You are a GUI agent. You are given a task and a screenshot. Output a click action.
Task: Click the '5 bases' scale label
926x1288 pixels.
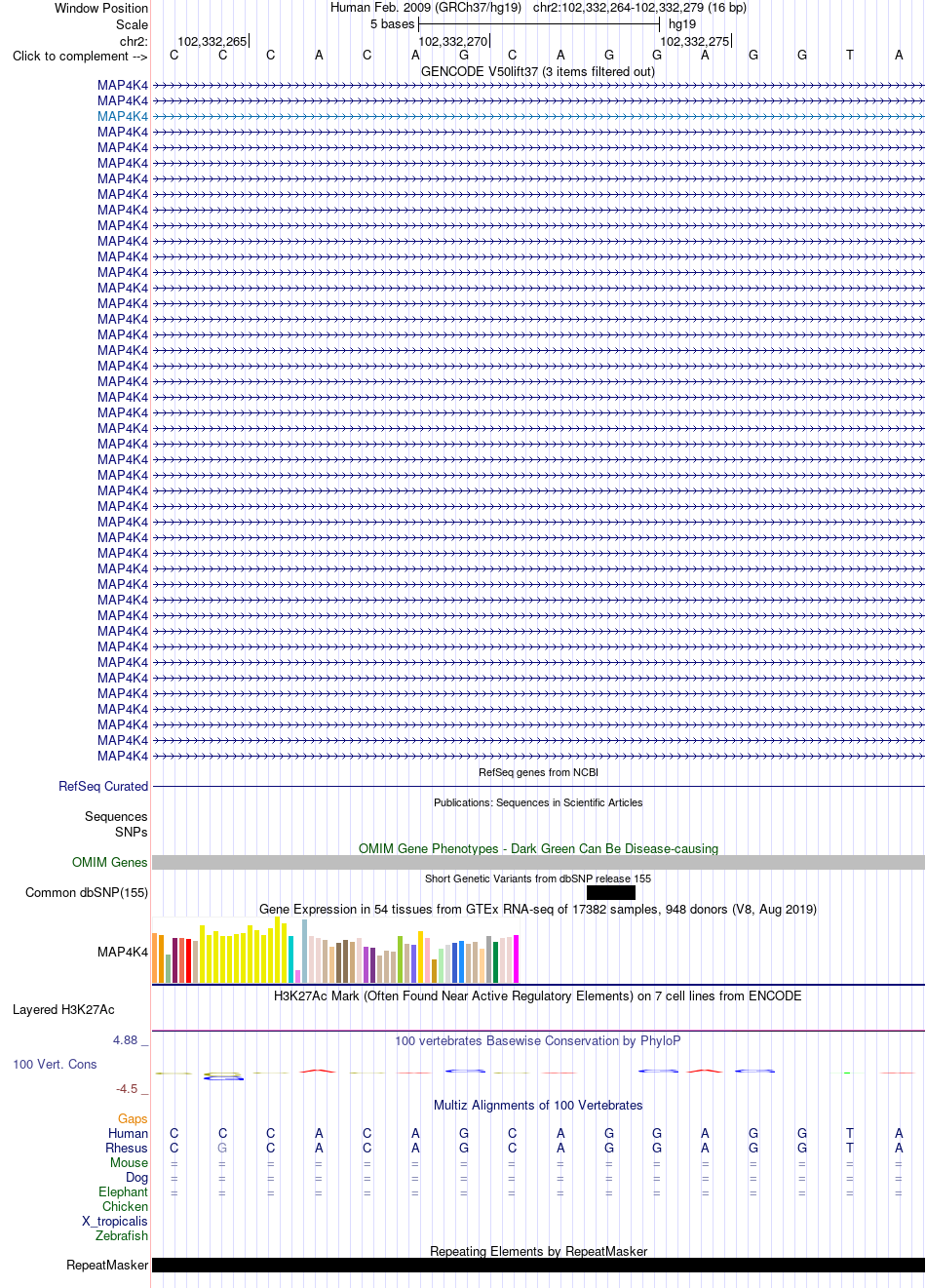(x=392, y=23)
